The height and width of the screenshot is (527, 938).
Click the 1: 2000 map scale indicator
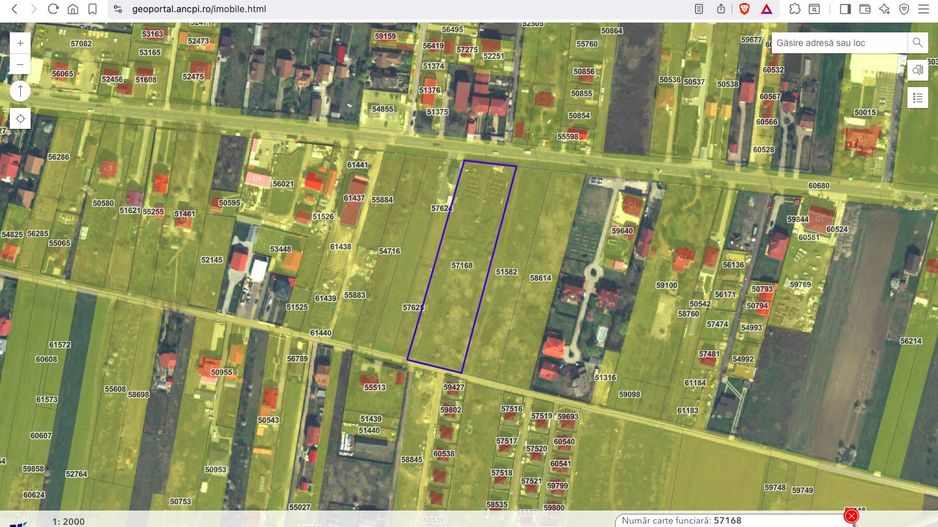(x=68, y=521)
